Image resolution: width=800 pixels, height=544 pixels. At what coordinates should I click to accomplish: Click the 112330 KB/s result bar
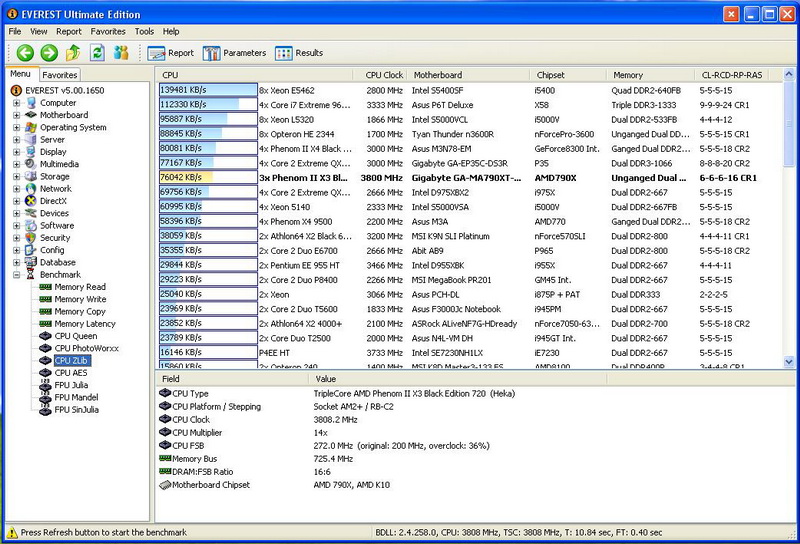(208, 105)
